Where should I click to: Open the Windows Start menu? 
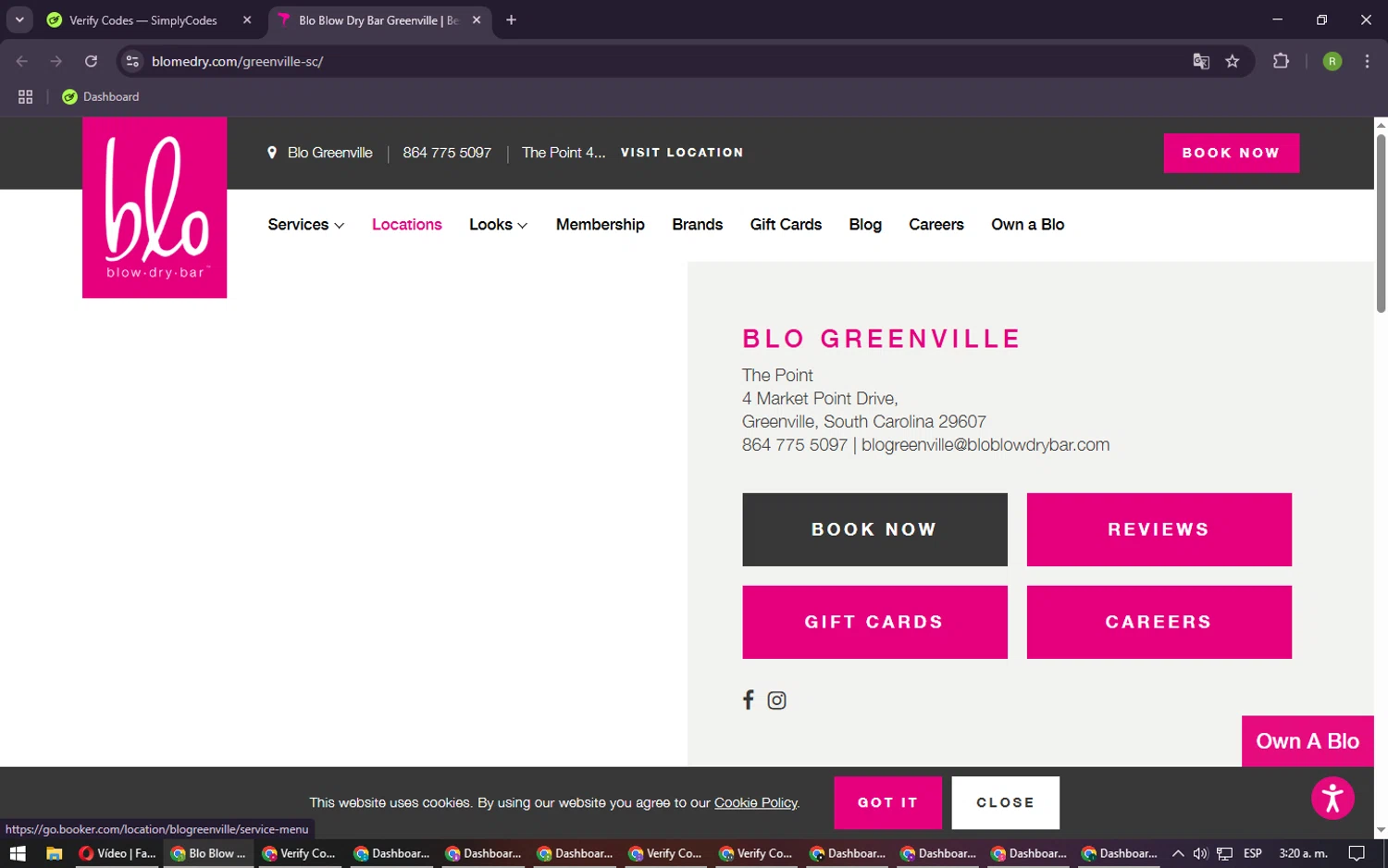tap(18, 853)
